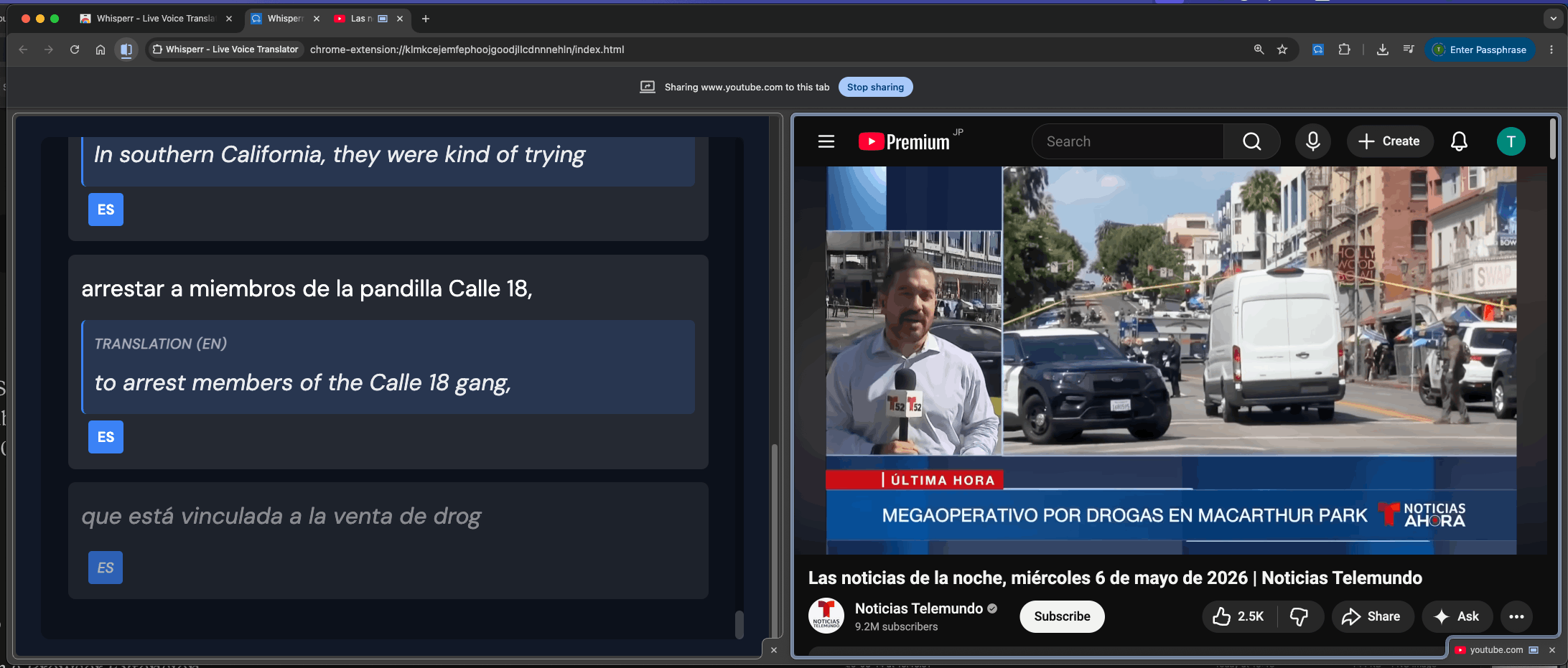Click ES badge under Calle 18 translation
Image resolution: width=1568 pixels, height=668 pixels.
(x=106, y=437)
